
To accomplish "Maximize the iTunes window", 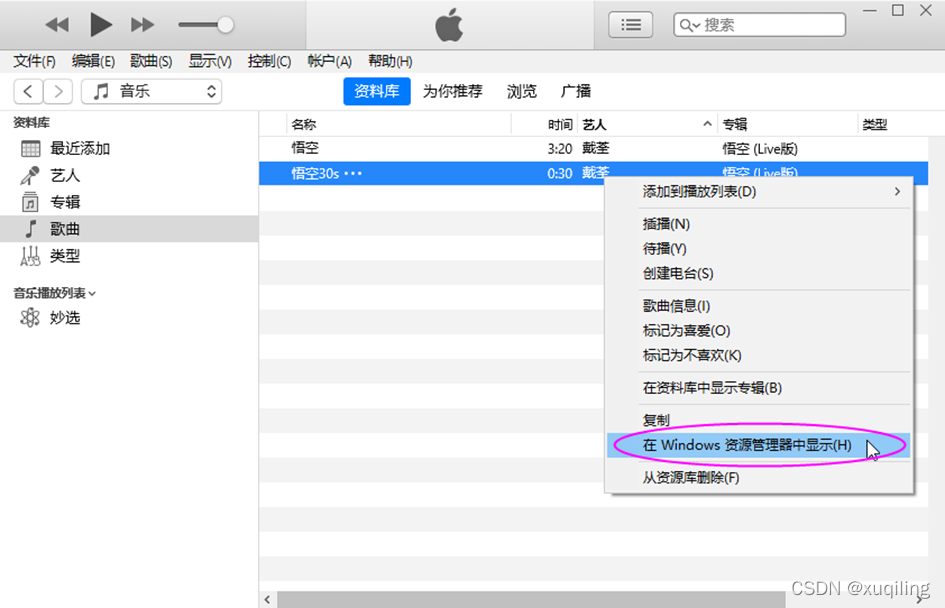I will 898,11.
